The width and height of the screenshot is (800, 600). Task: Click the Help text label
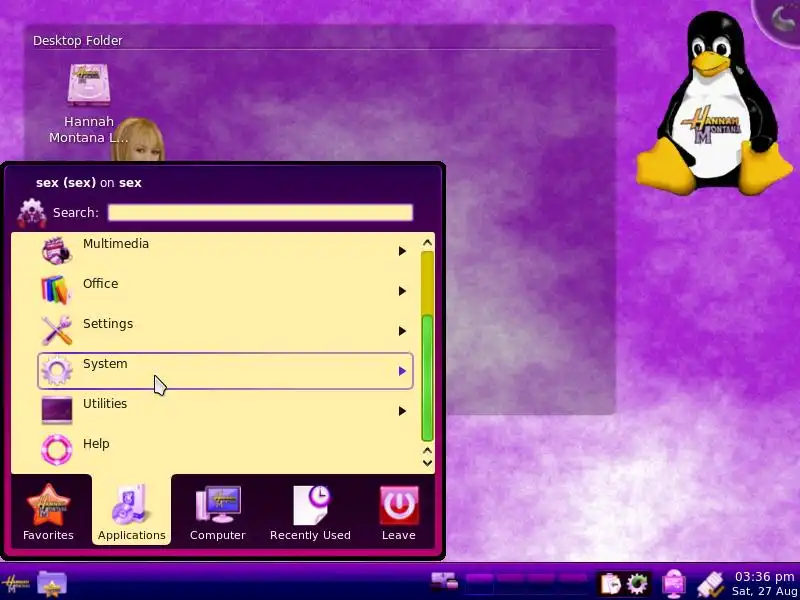click(x=96, y=444)
